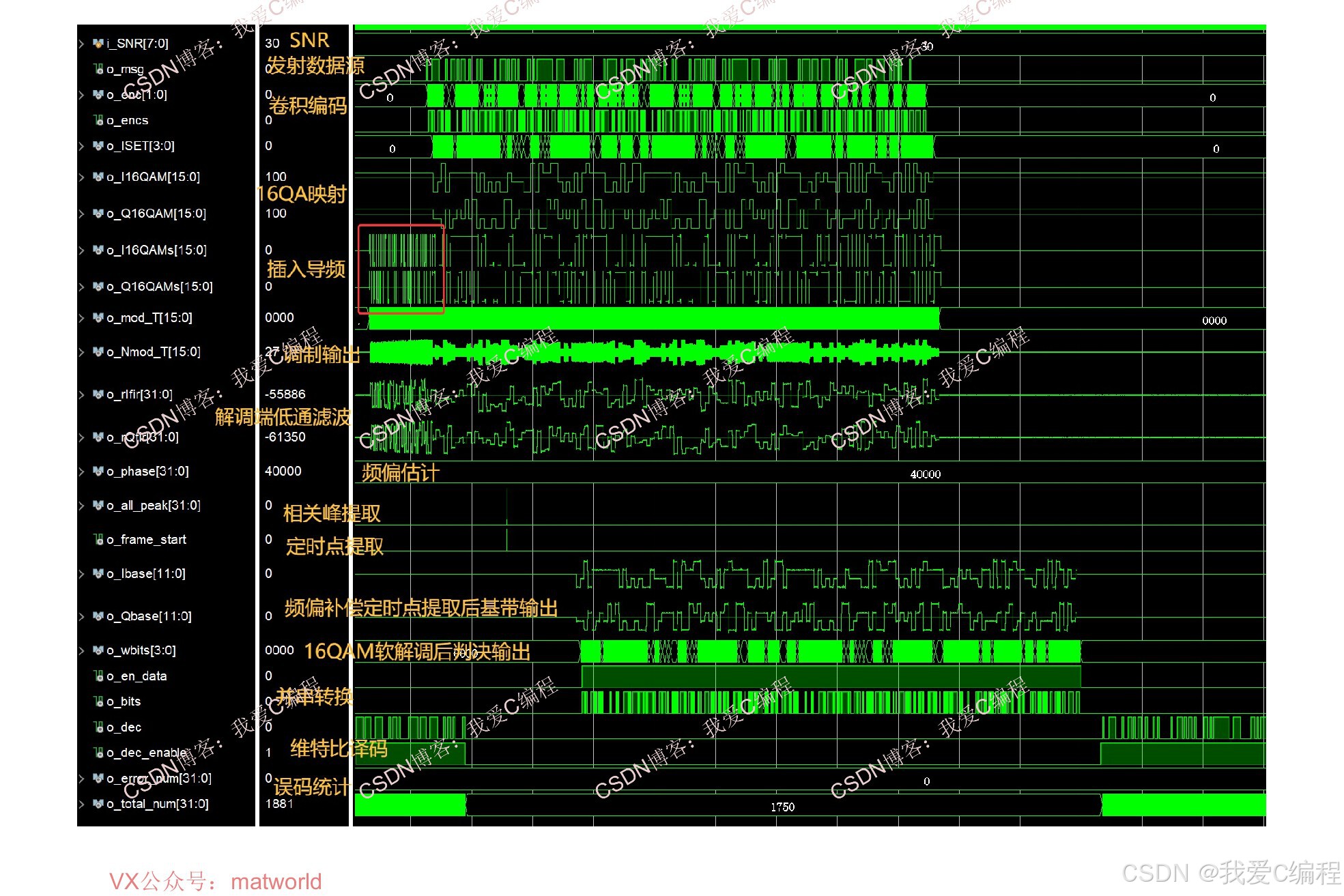Expand the o_error_num[31:0] bus
The width and height of the screenshot is (1344, 896).
click(x=82, y=779)
